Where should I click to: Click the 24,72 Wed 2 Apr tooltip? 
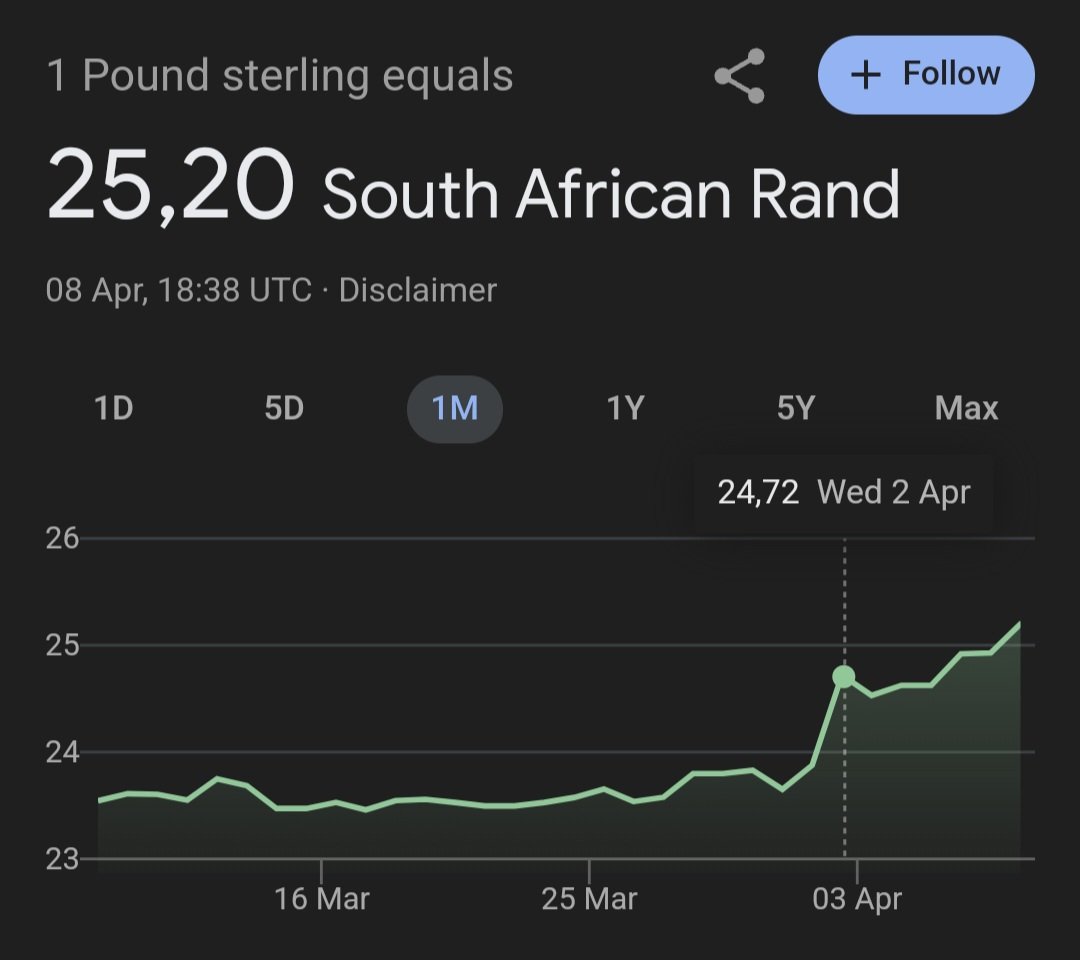(x=844, y=492)
